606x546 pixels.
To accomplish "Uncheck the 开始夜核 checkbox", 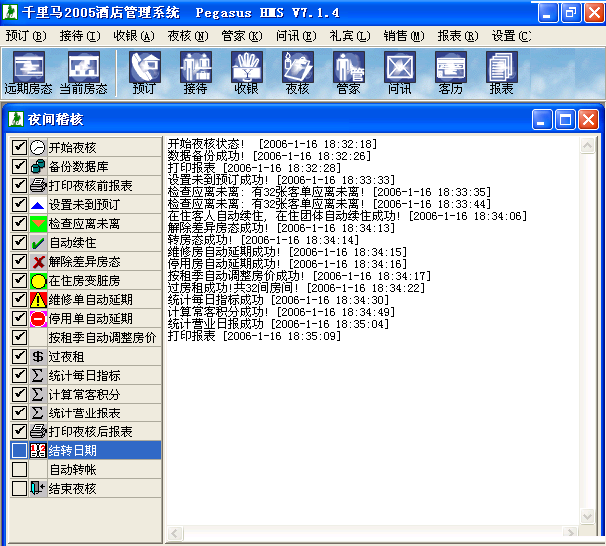I will tap(19, 147).
